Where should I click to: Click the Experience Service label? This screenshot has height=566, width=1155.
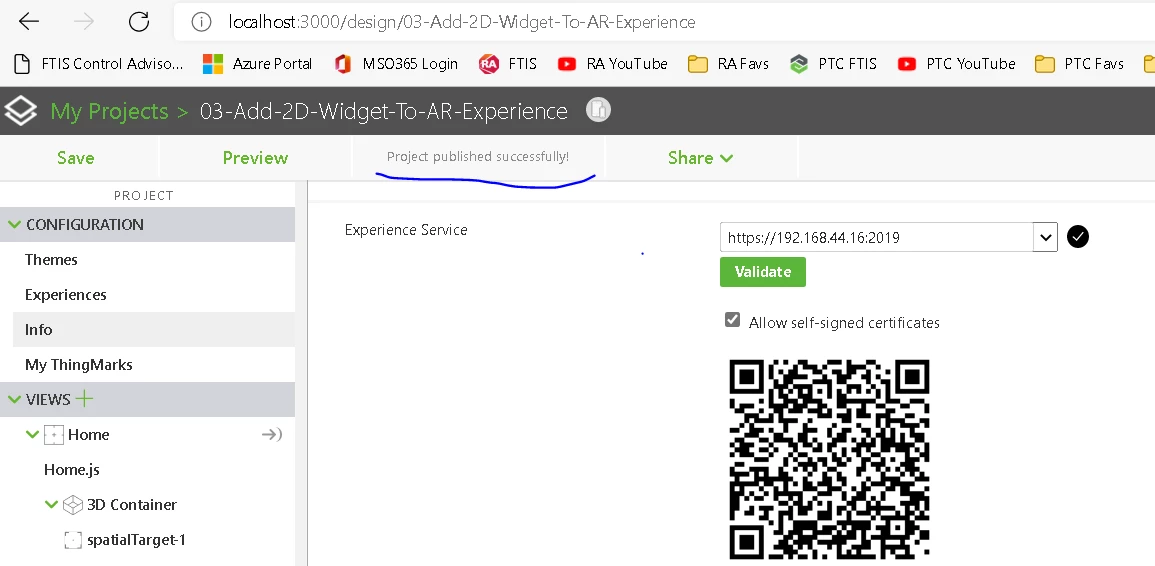406,230
